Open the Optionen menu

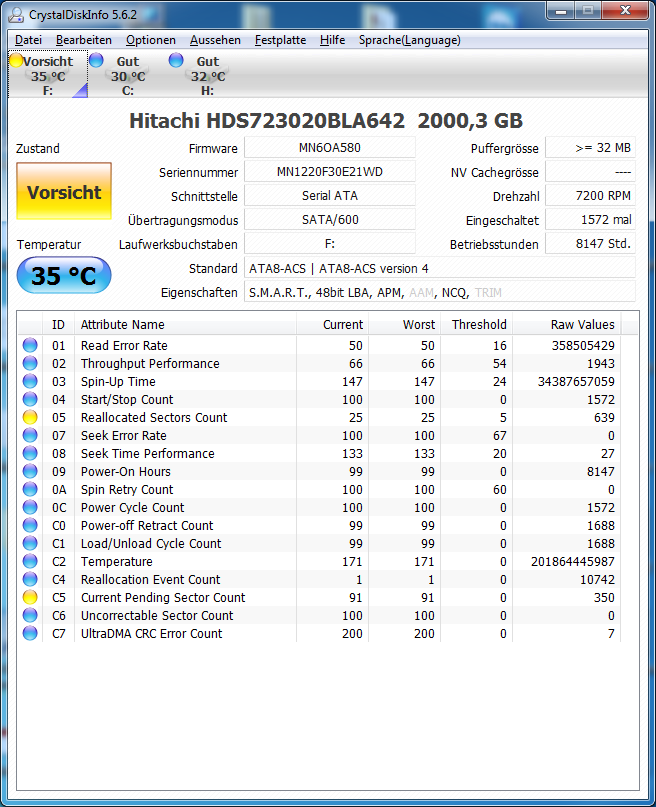[x=151, y=40]
